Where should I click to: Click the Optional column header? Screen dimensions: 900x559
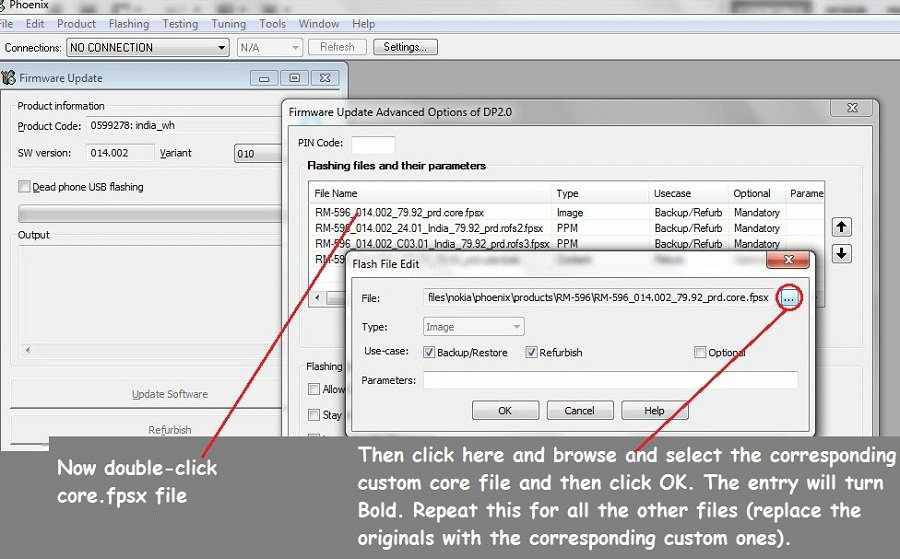[757, 193]
